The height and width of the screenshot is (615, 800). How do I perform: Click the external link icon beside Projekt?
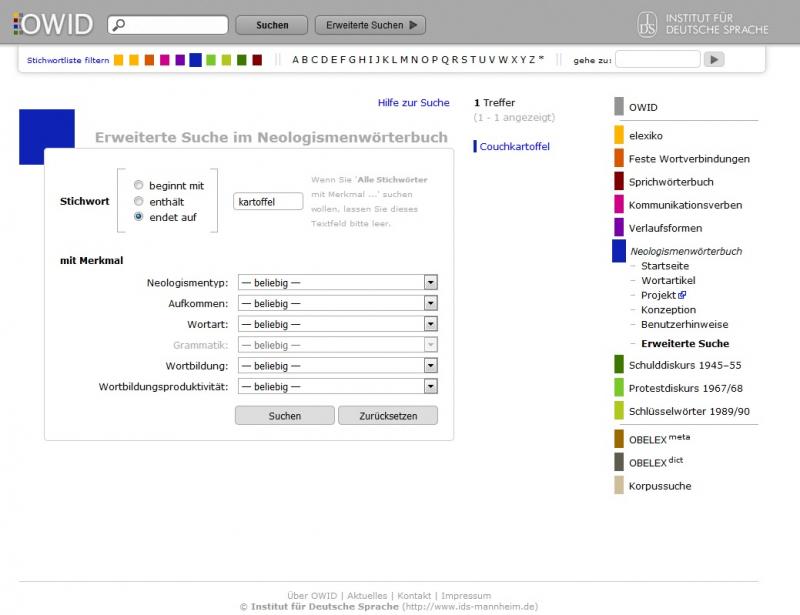(x=682, y=295)
